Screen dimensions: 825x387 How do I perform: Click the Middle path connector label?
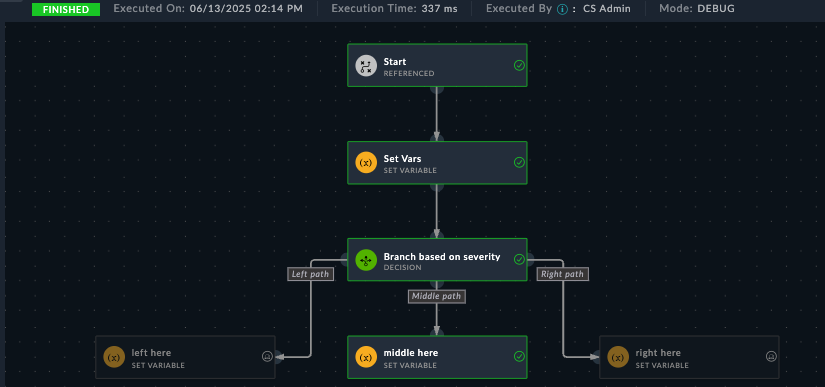(x=437, y=297)
